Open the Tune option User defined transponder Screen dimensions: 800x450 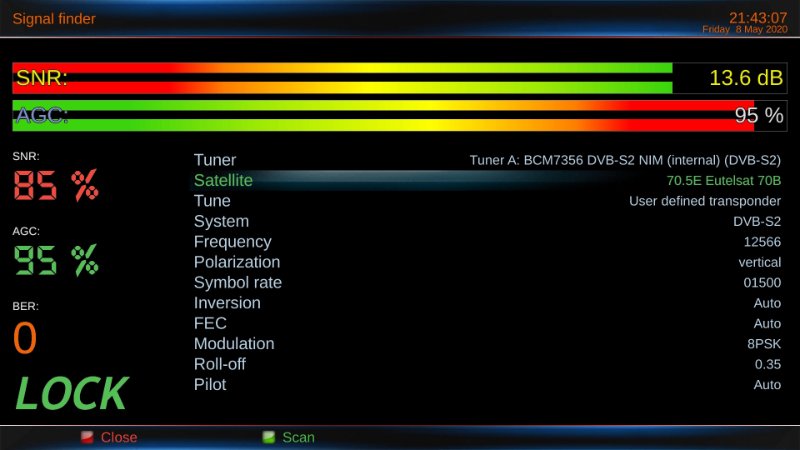tap(487, 201)
